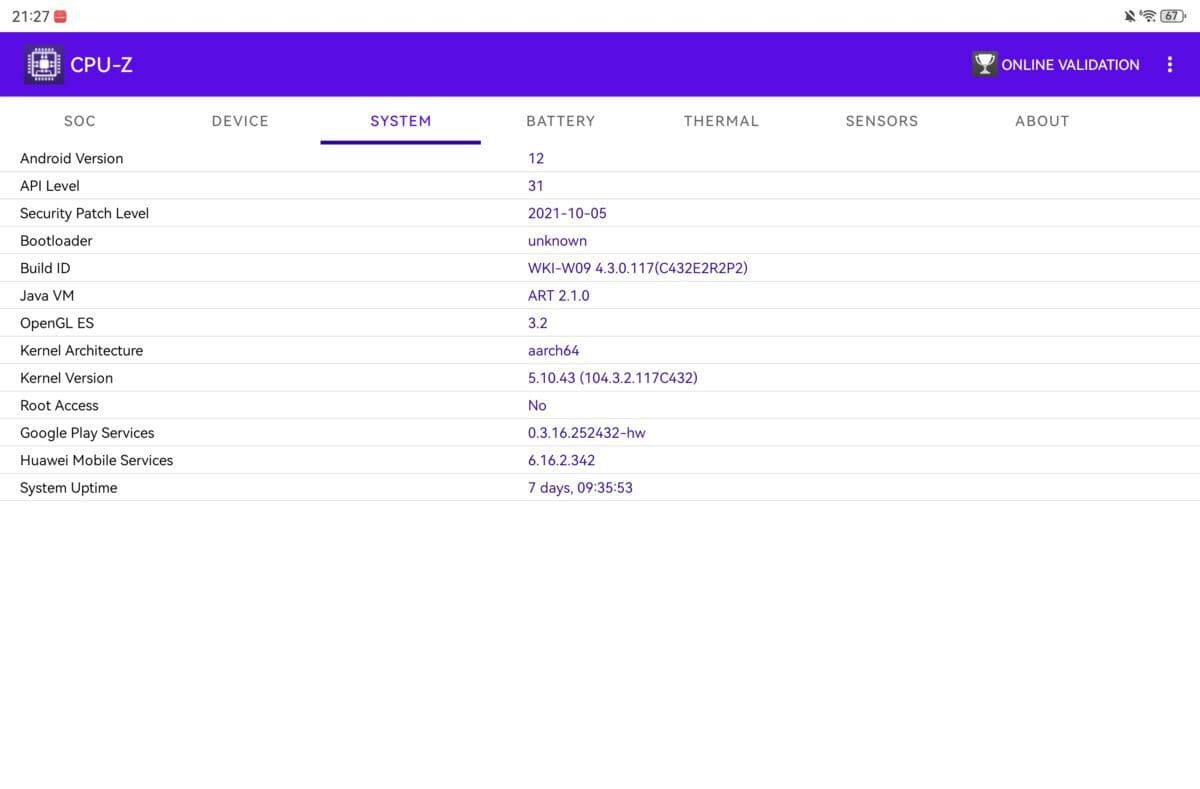Click Android version value 12
The image size is (1200, 789).
point(536,158)
